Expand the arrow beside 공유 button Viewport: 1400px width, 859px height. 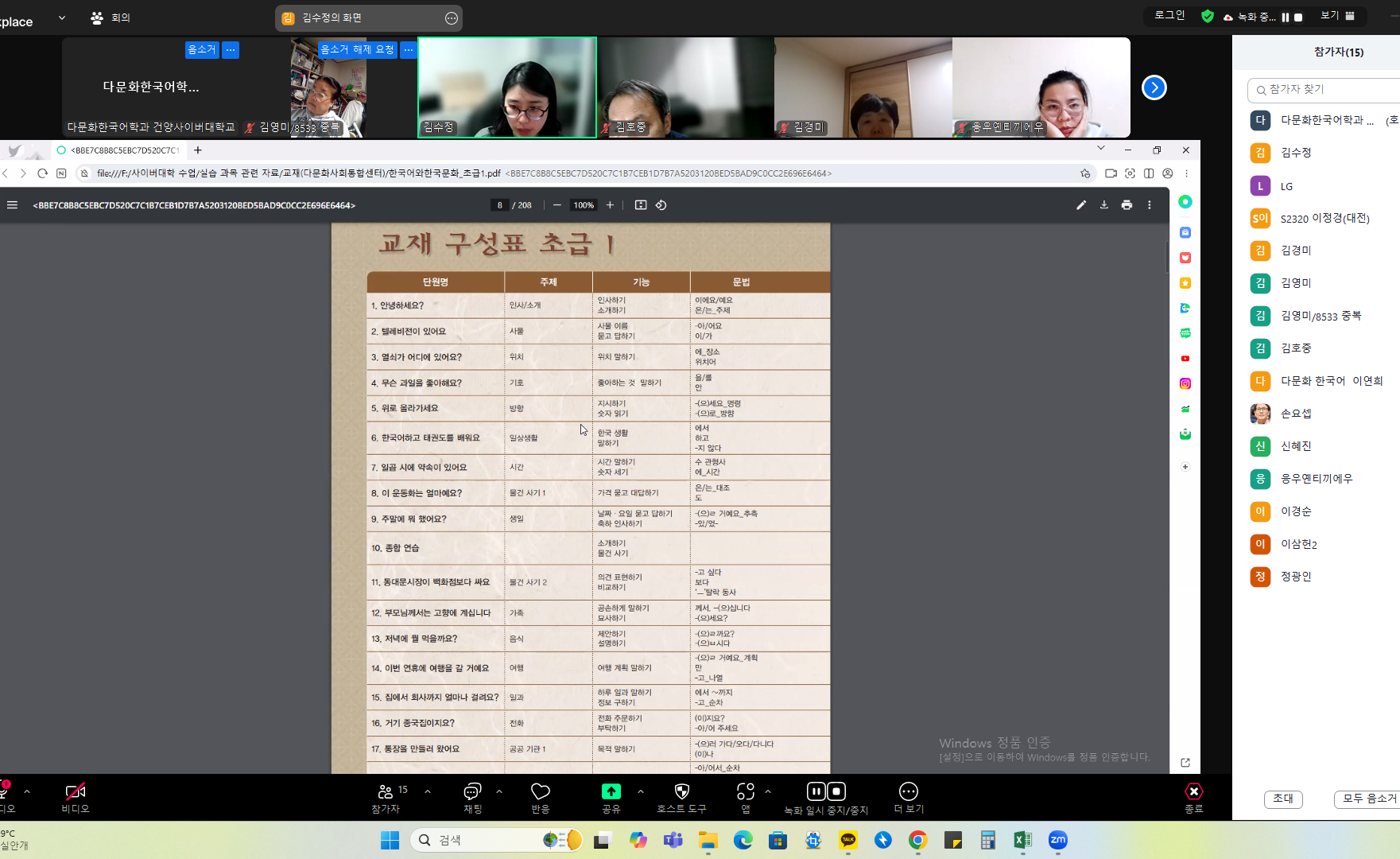coord(641,791)
